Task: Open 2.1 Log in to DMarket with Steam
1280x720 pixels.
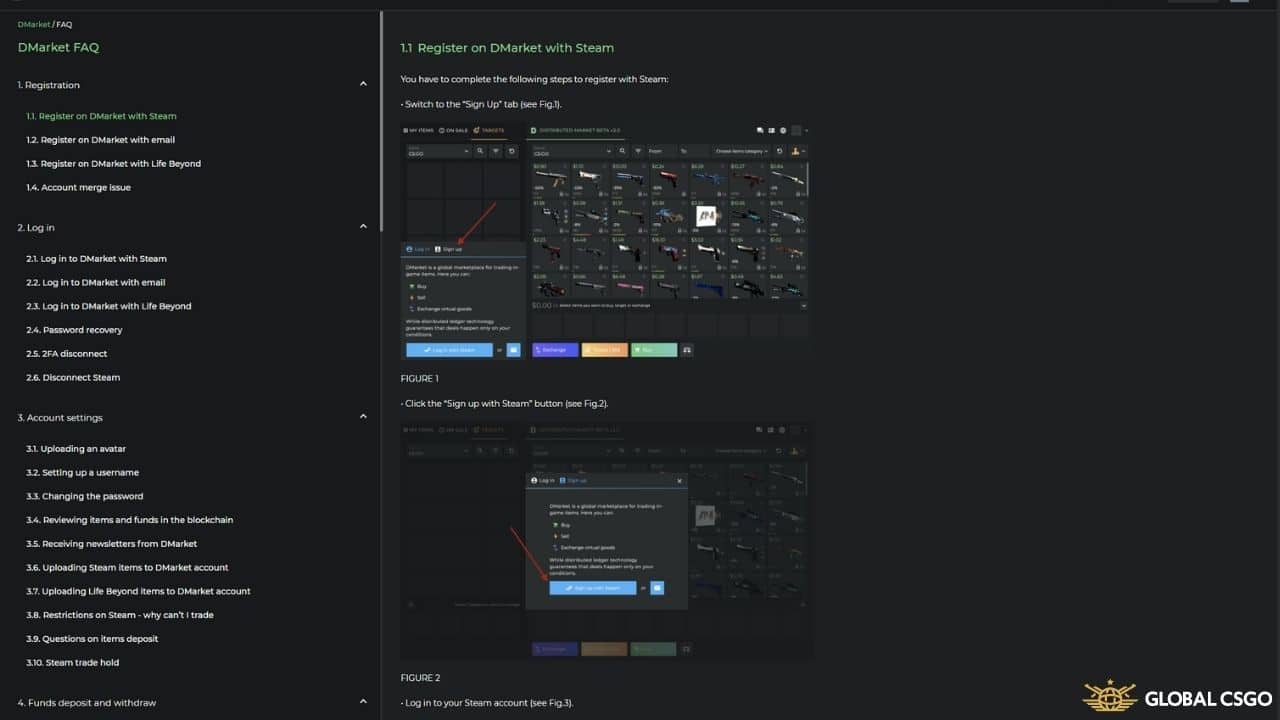Action: [97, 259]
